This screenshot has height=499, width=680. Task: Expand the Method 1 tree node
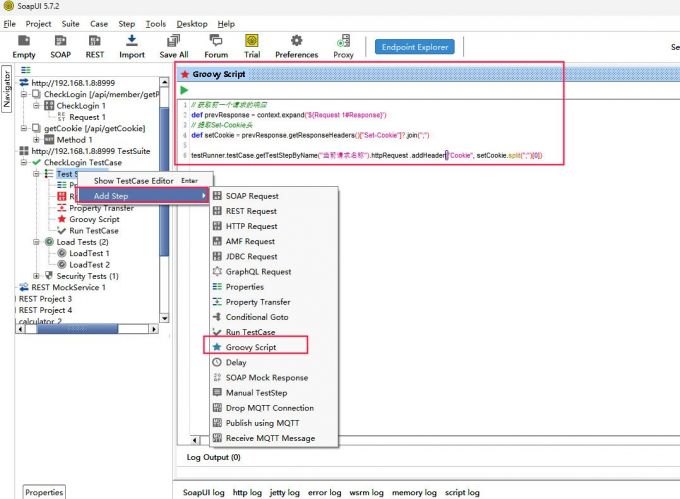(x=36, y=140)
